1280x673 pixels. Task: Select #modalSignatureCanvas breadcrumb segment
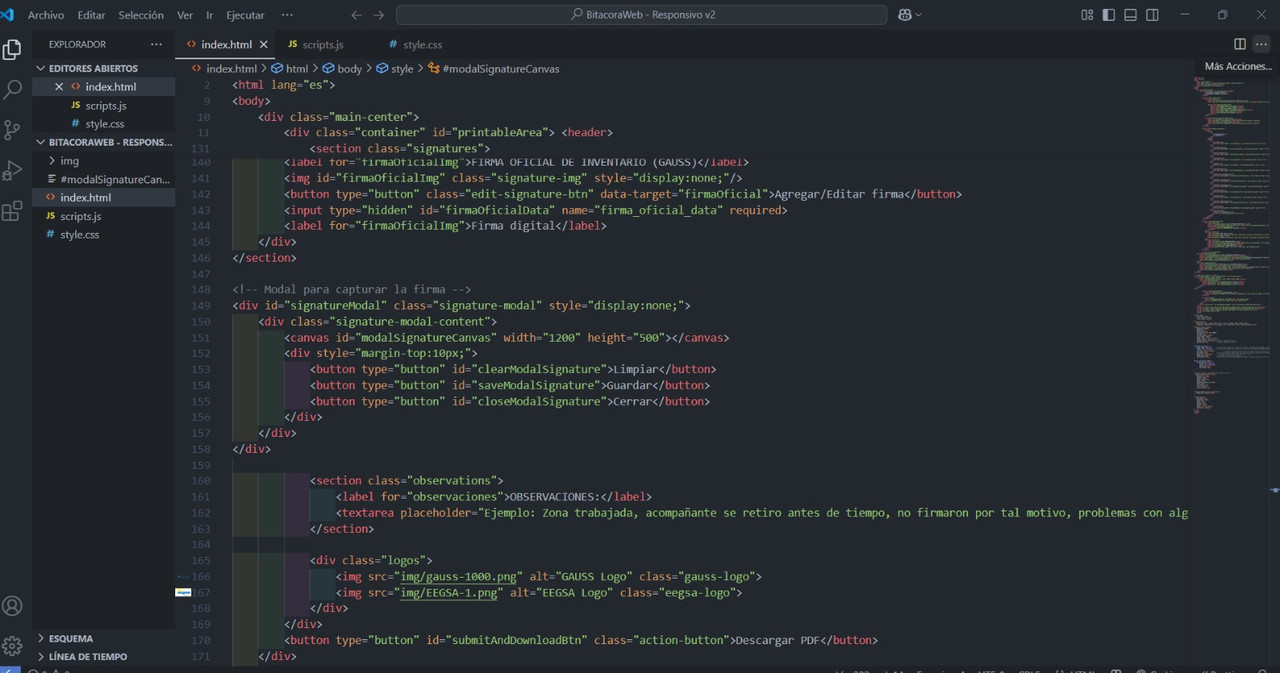tap(500, 69)
